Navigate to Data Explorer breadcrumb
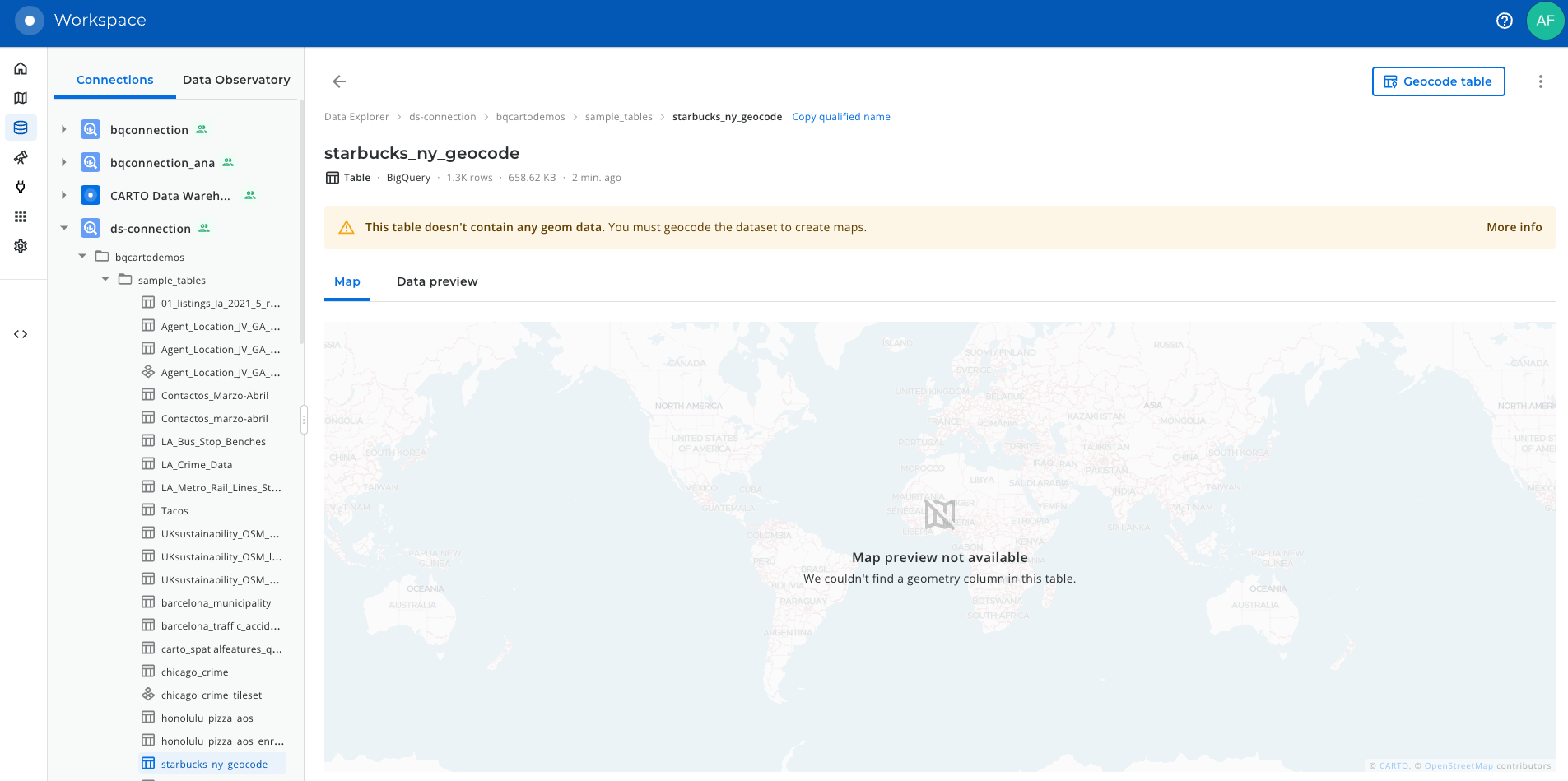 (x=356, y=117)
